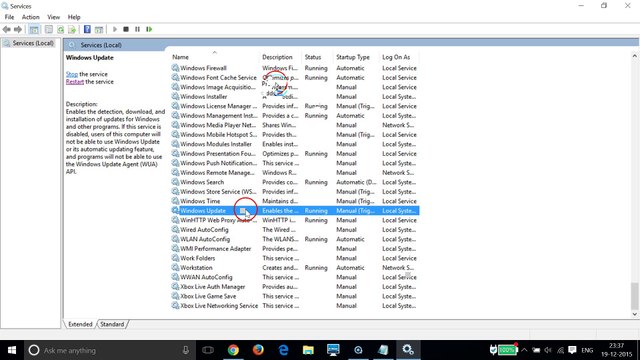Select Windows Mobile Hotspot Service row
The width and height of the screenshot is (640, 360).
click(x=295, y=135)
